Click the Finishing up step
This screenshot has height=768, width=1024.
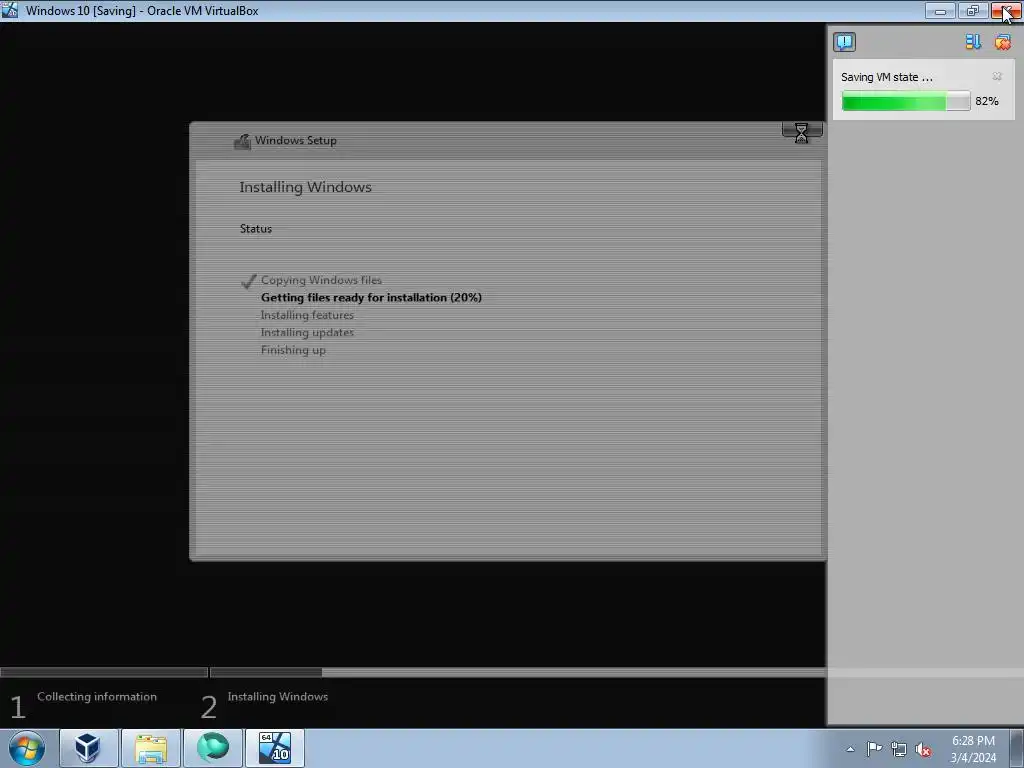pos(293,350)
